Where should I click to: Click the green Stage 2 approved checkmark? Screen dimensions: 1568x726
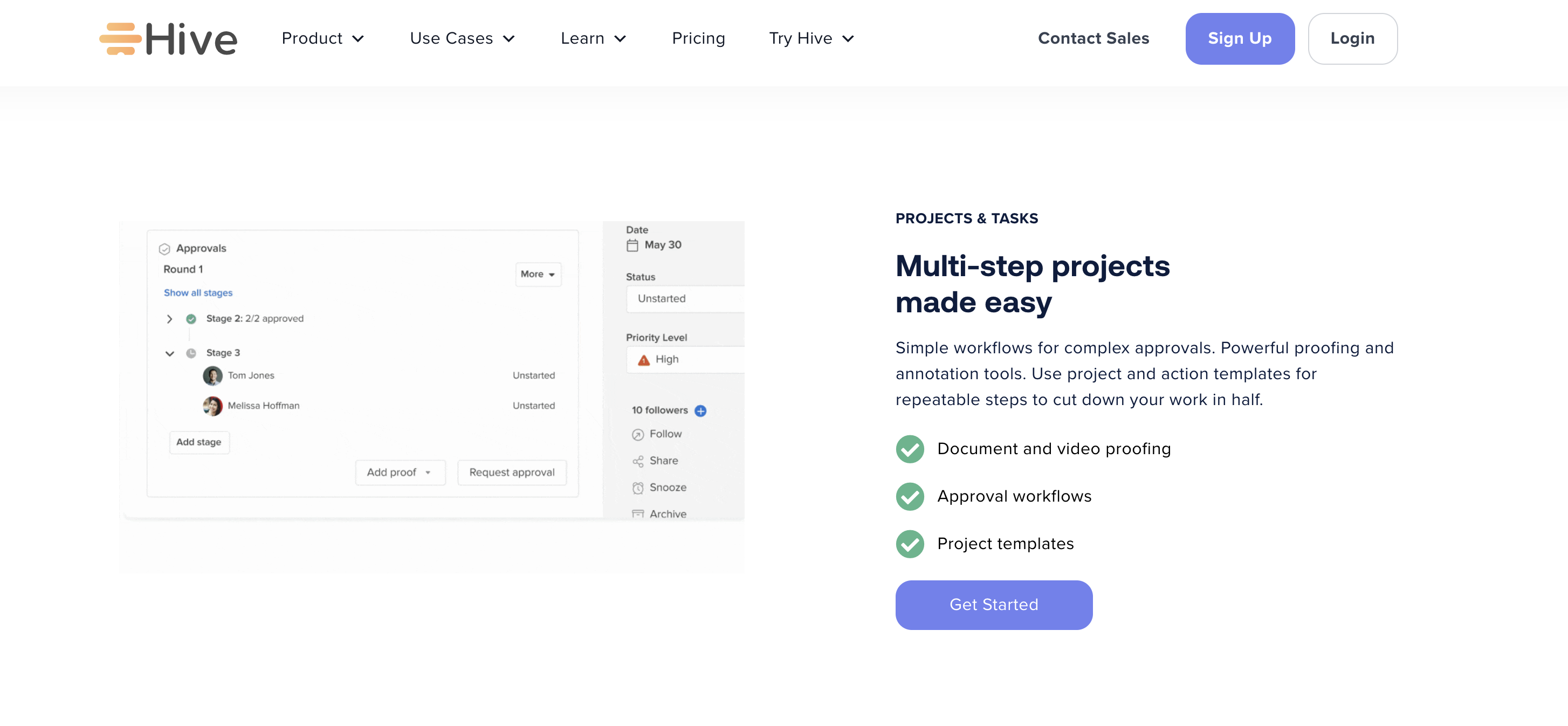191,319
